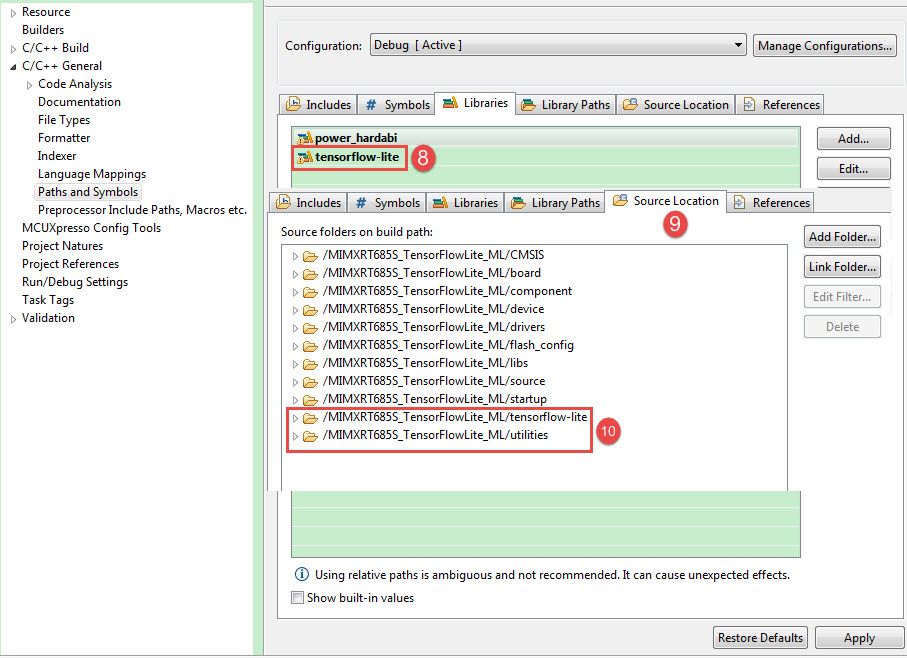This screenshot has height=658, width=907.
Task: Open the Task Tags page
Action: tap(48, 300)
